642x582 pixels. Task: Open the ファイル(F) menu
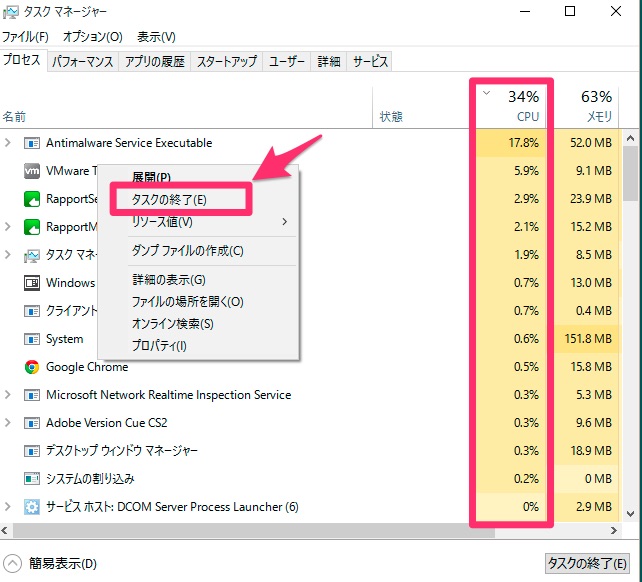point(25,37)
